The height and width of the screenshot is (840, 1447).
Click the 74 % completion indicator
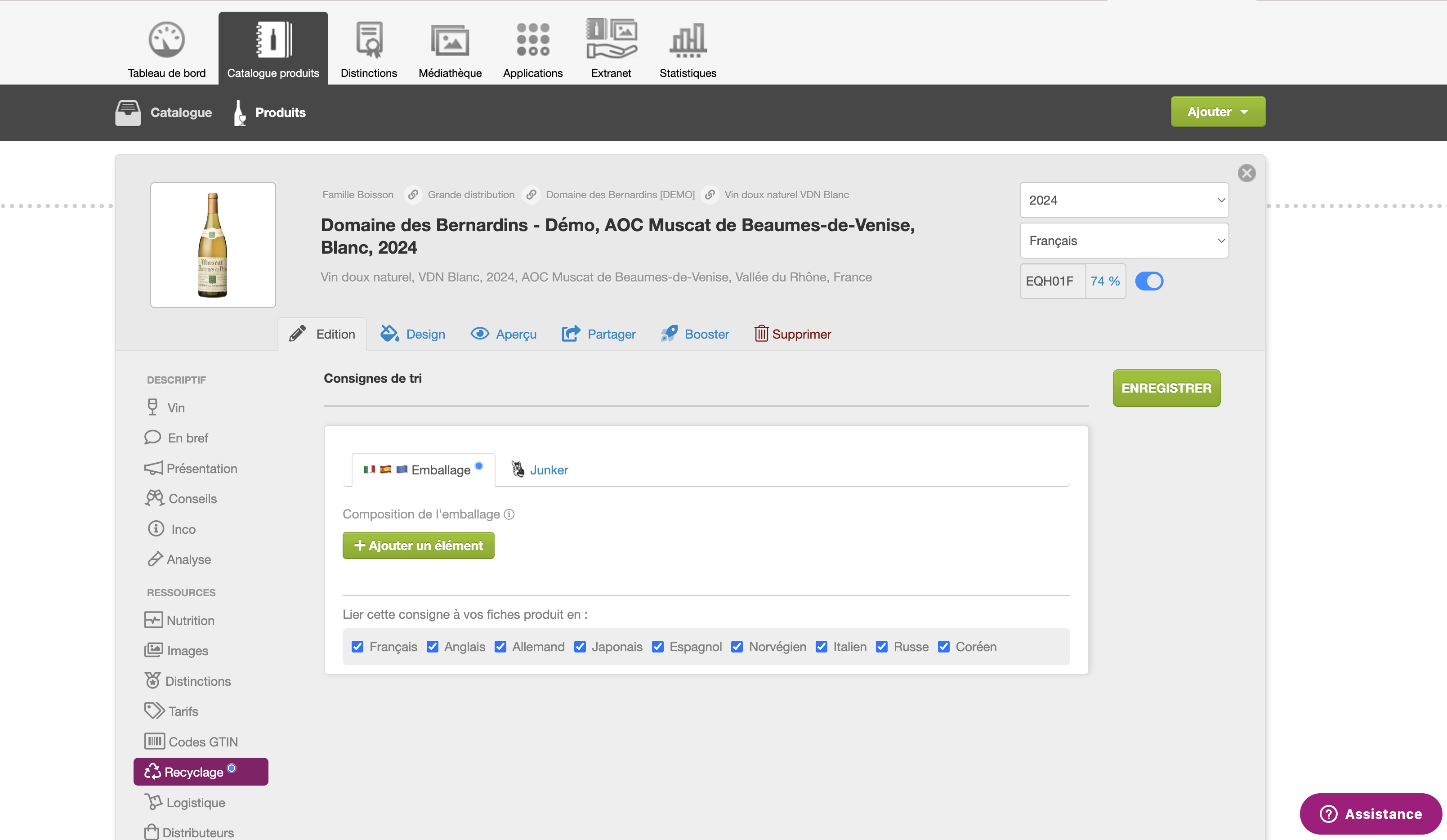tap(1105, 281)
